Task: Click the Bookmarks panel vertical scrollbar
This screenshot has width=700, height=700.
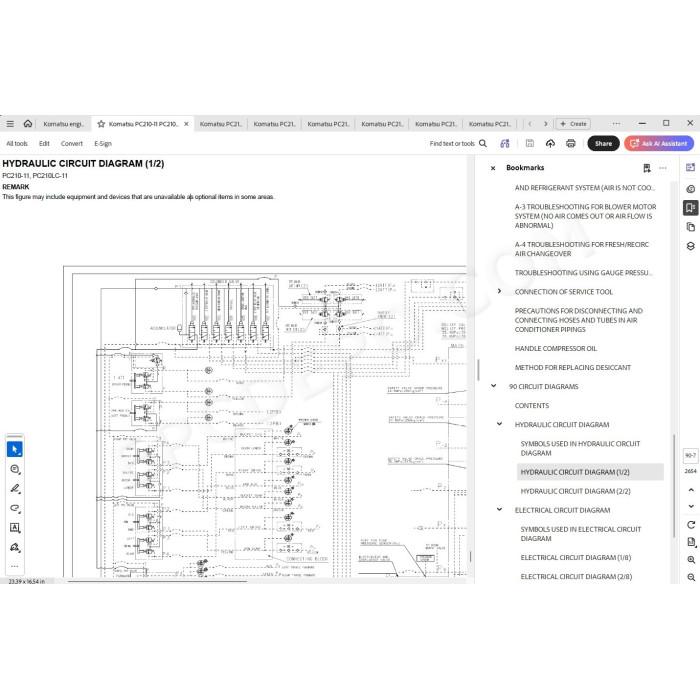Action: pos(674,485)
